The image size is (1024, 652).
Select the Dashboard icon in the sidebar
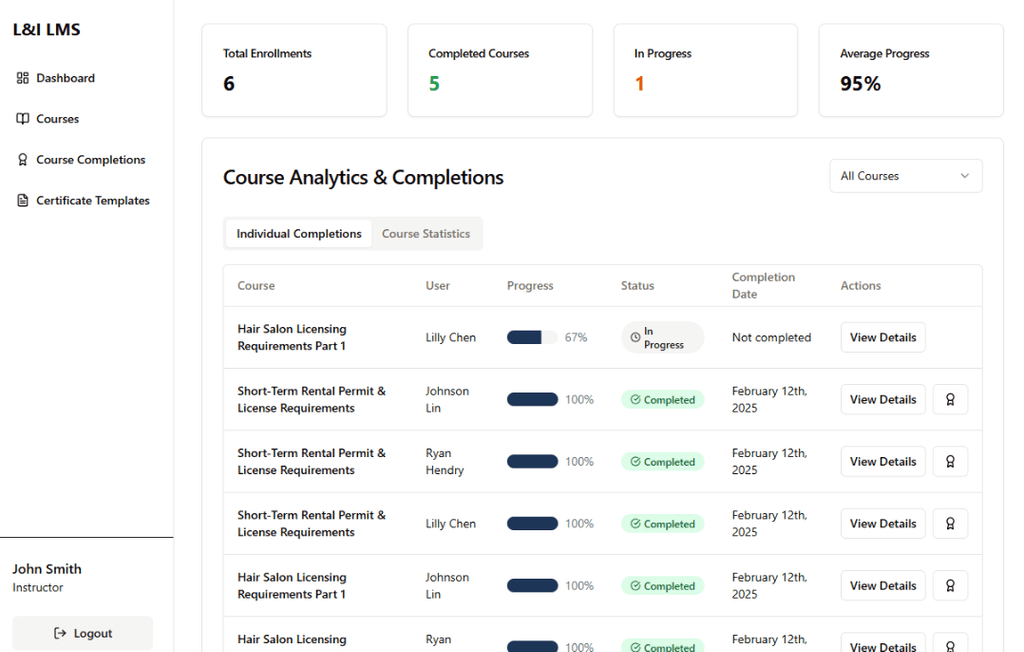pos(22,78)
